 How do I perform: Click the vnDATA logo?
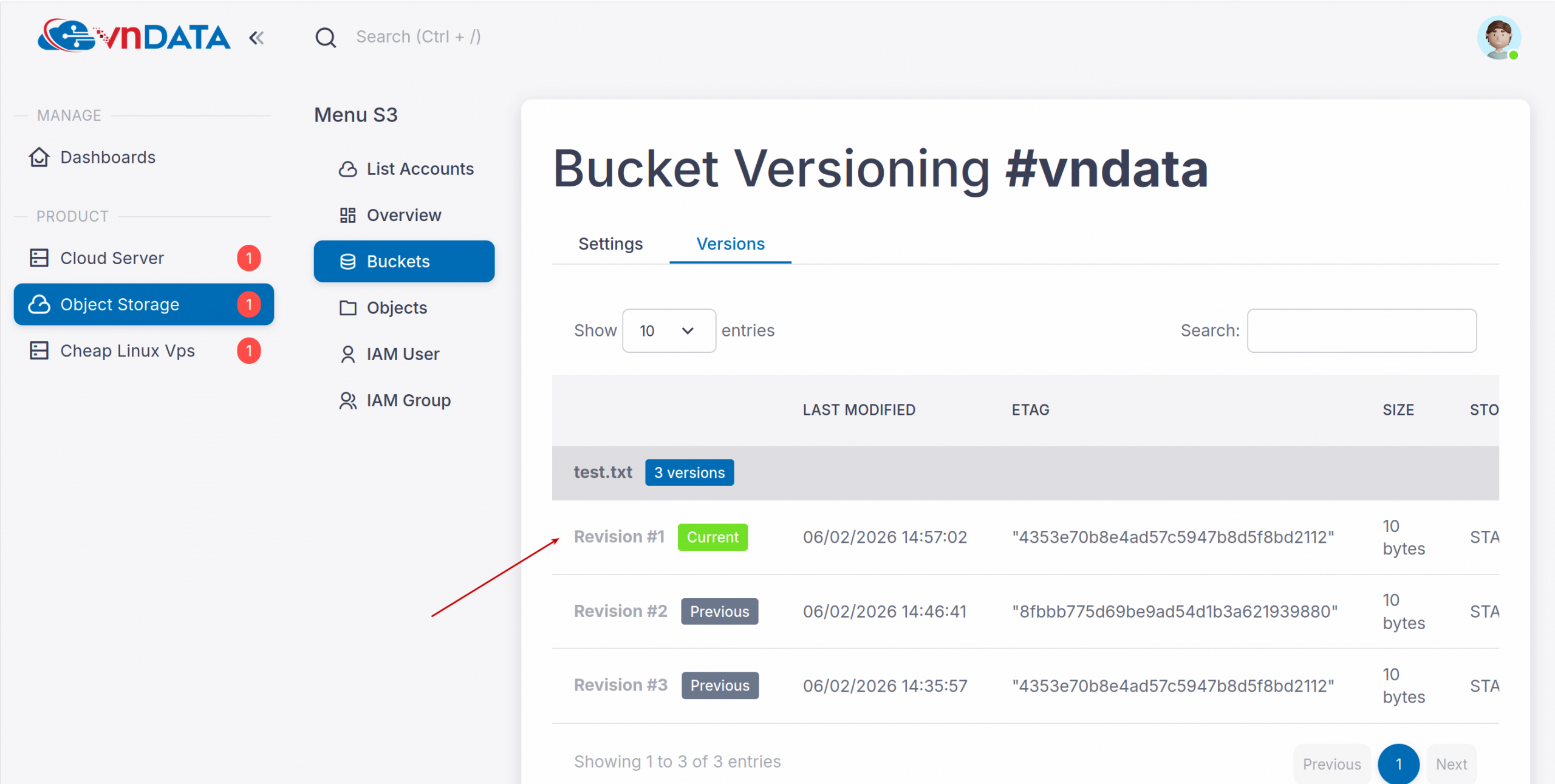point(134,36)
